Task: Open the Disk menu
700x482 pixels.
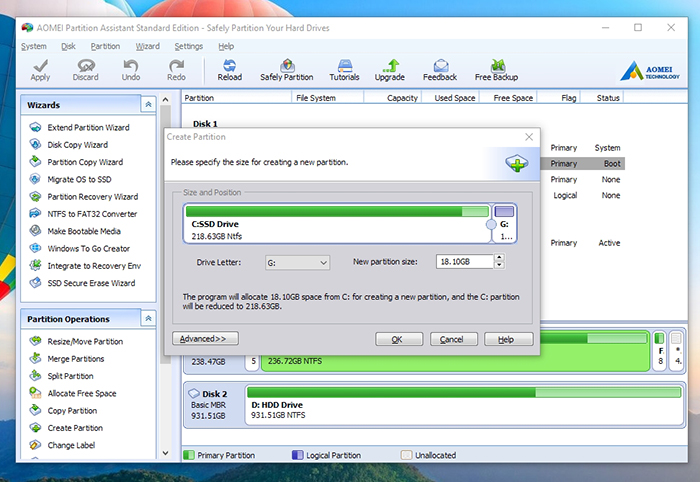Action: point(68,46)
